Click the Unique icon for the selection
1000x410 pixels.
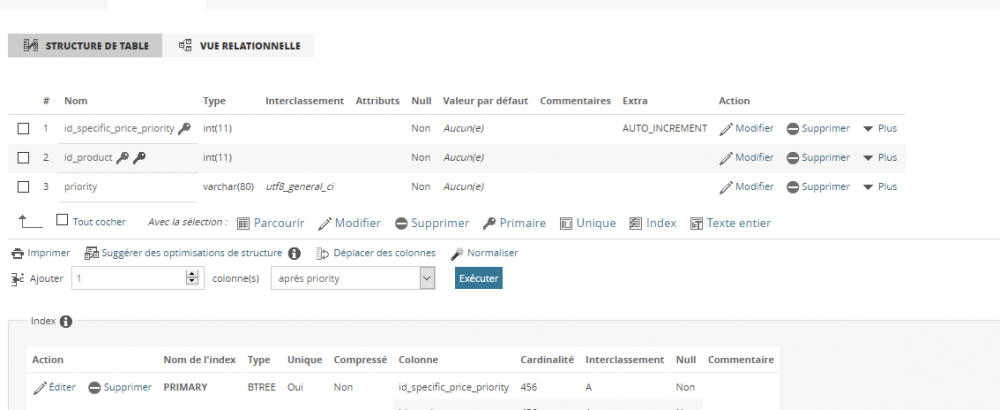point(566,224)
